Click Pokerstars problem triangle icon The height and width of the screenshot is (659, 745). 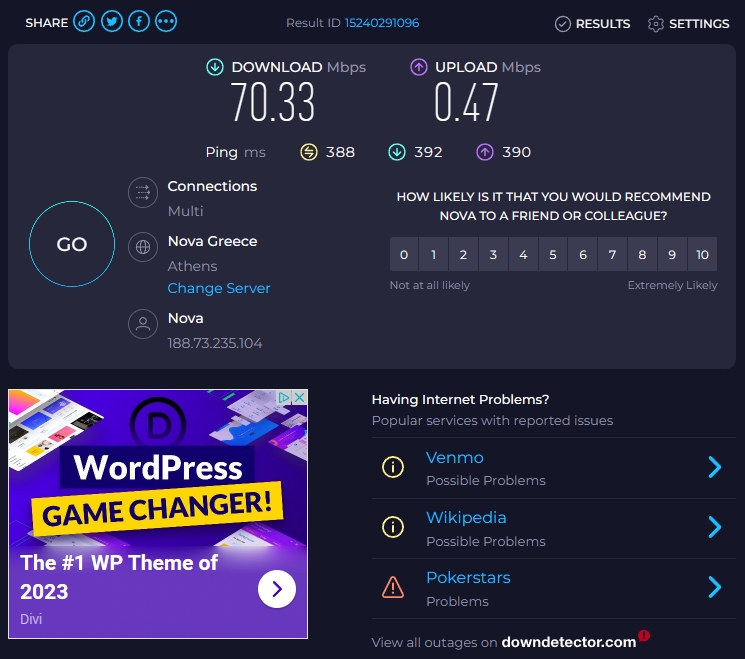[393, 587]
